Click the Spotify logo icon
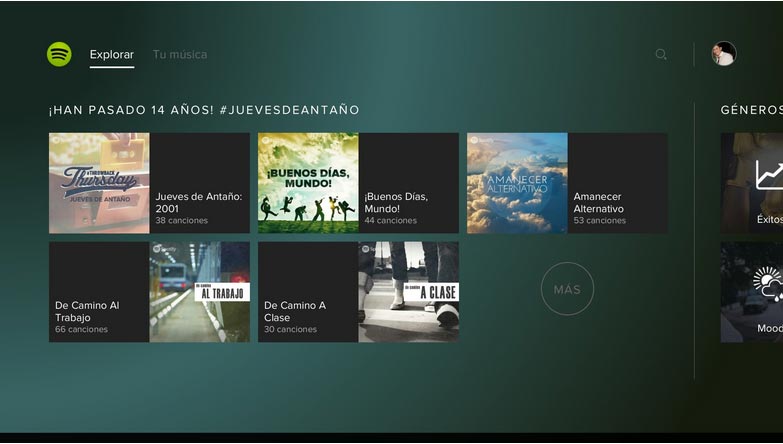The width and height of the screenshot is (783, 444). 59,54
